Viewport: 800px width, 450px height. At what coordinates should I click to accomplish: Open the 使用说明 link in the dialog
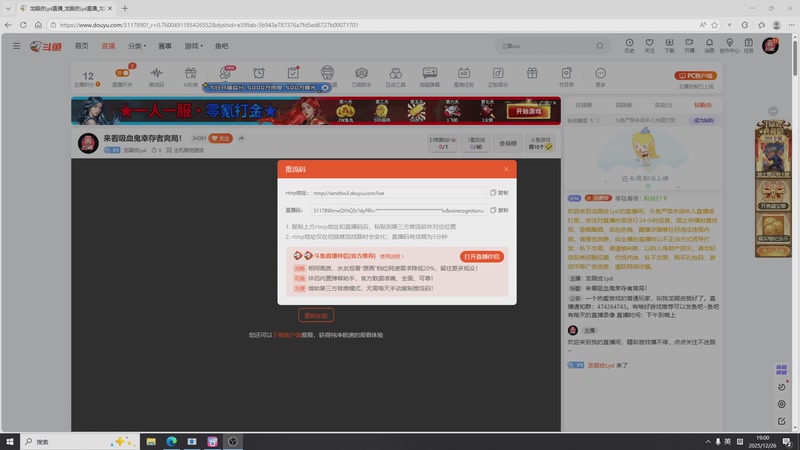coord(391,257)
